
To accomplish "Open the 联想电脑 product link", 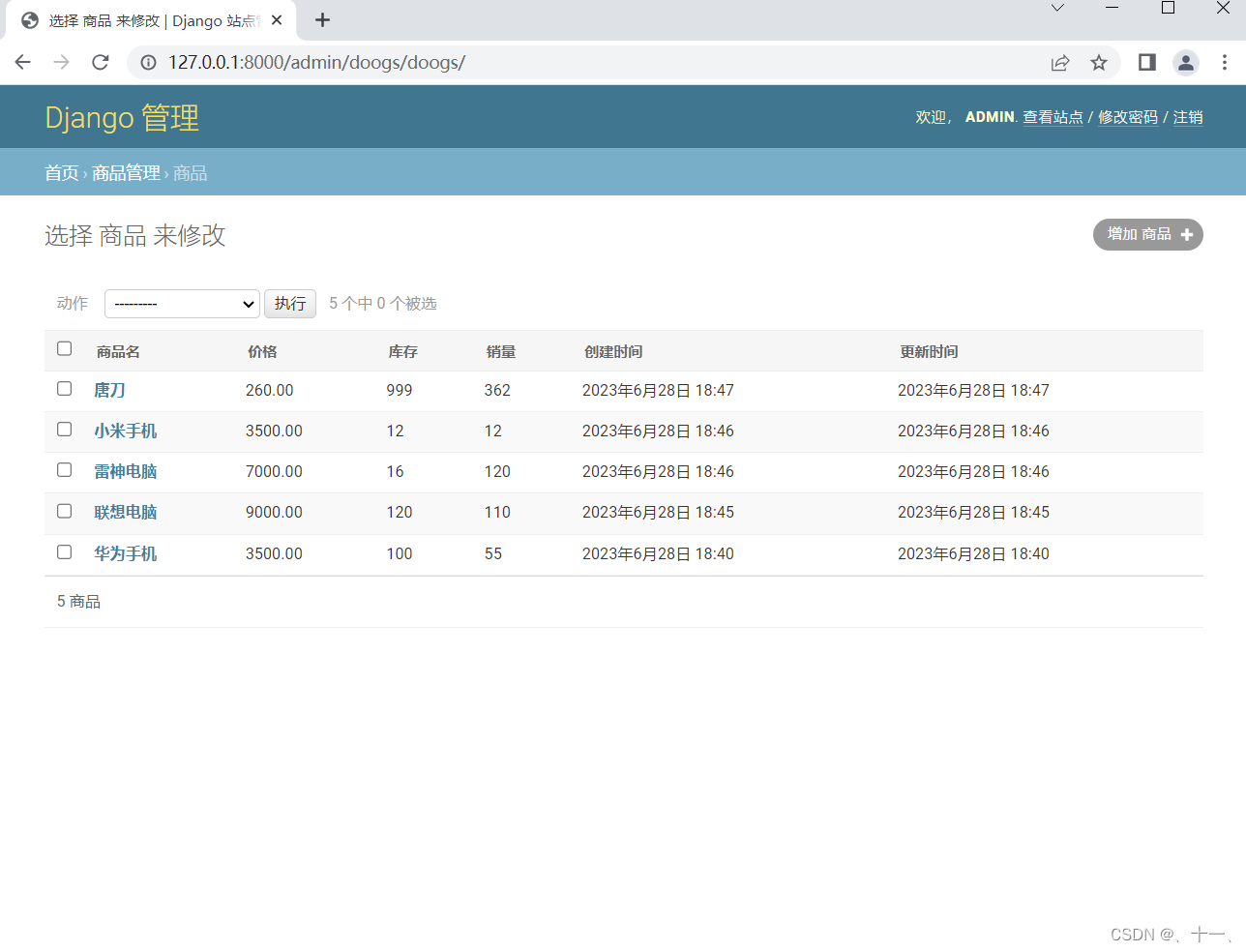I will click(126, 512).
